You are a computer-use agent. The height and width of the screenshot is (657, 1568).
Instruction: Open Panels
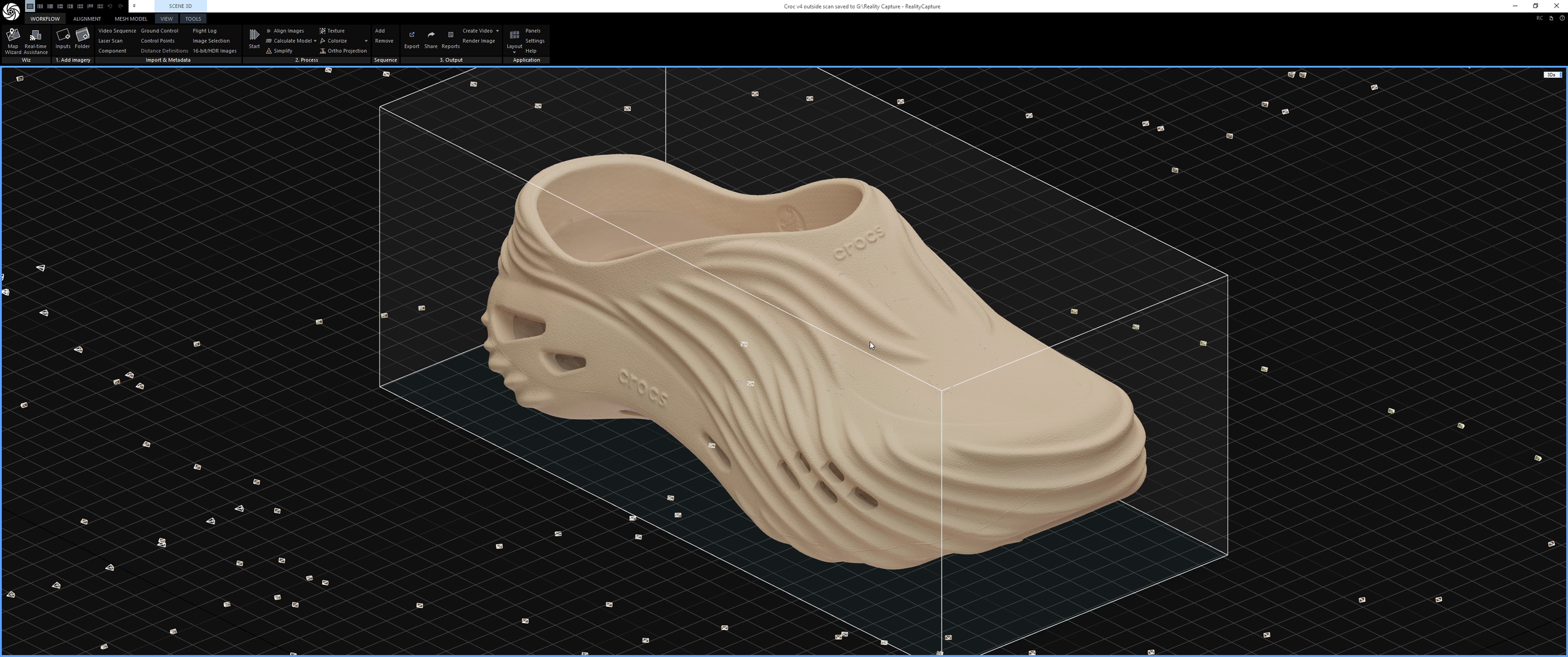click(532, 31)
